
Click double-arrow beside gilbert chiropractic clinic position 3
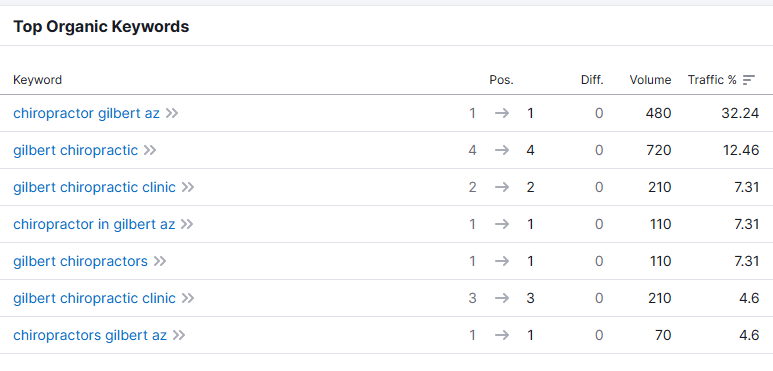pyautogui.click(x=188, y=298)
